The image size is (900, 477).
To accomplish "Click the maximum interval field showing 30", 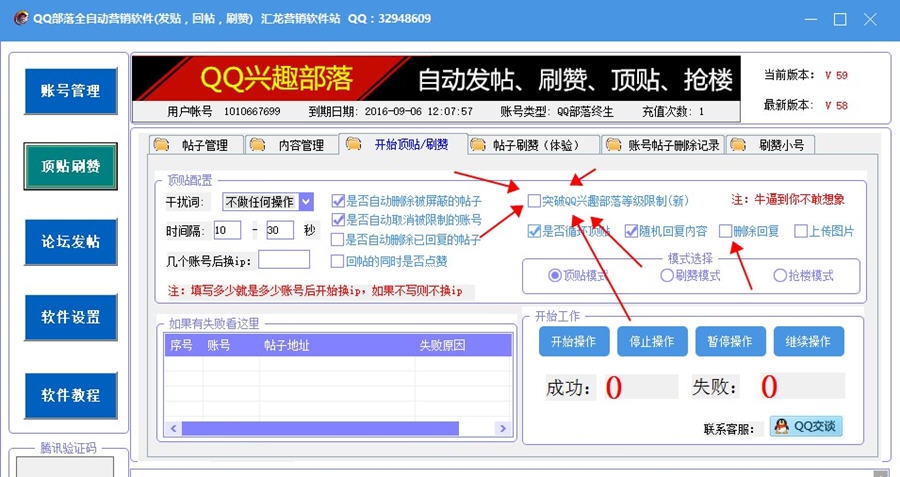I will click(280, 231).
